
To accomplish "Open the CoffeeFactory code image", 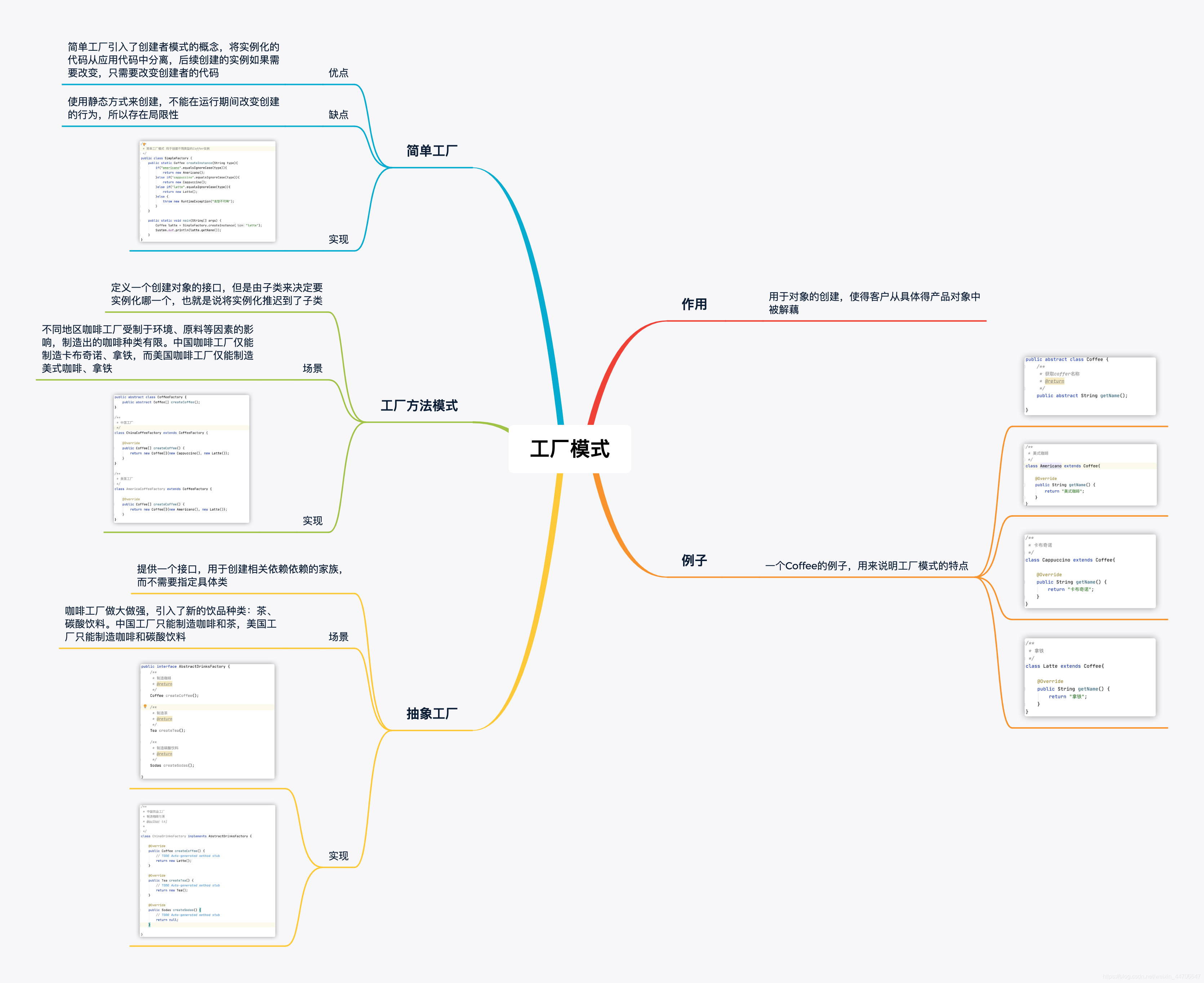I will click(181, 459).
